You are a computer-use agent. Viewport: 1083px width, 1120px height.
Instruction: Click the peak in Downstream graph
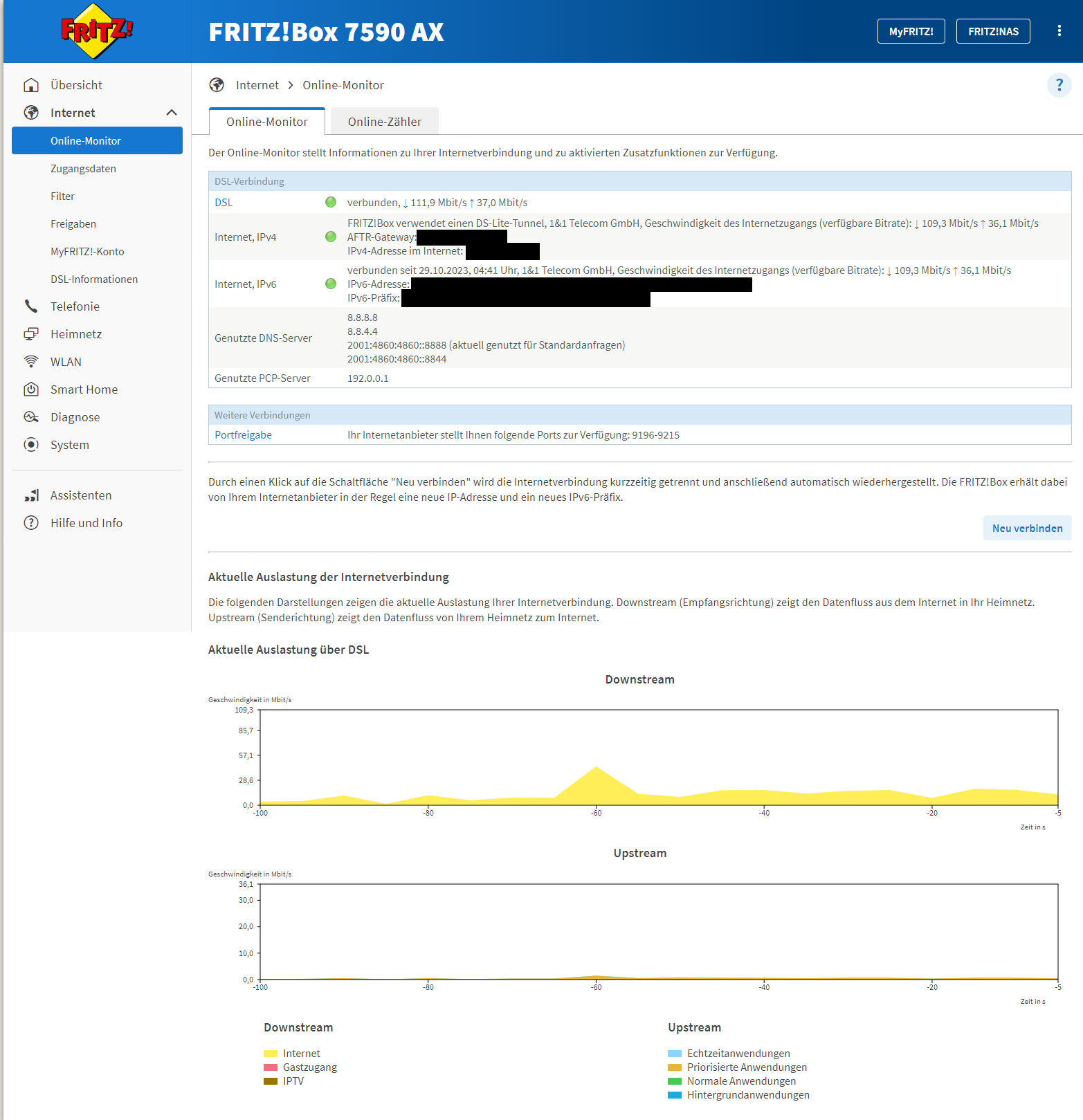[x=597, y=768]
